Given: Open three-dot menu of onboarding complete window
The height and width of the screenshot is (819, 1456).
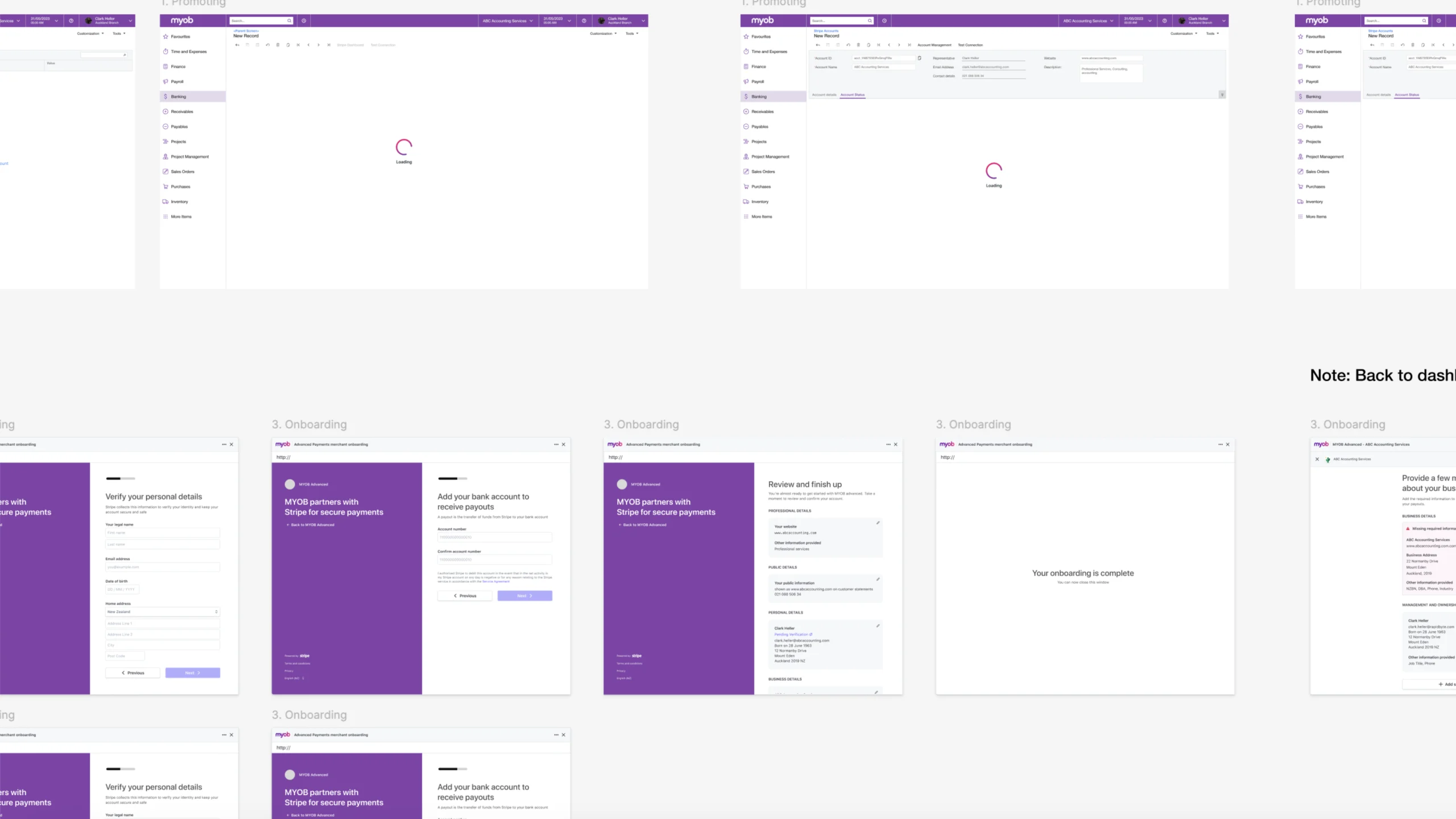Looking at the screenshot, I should [x=1220, y=444].
